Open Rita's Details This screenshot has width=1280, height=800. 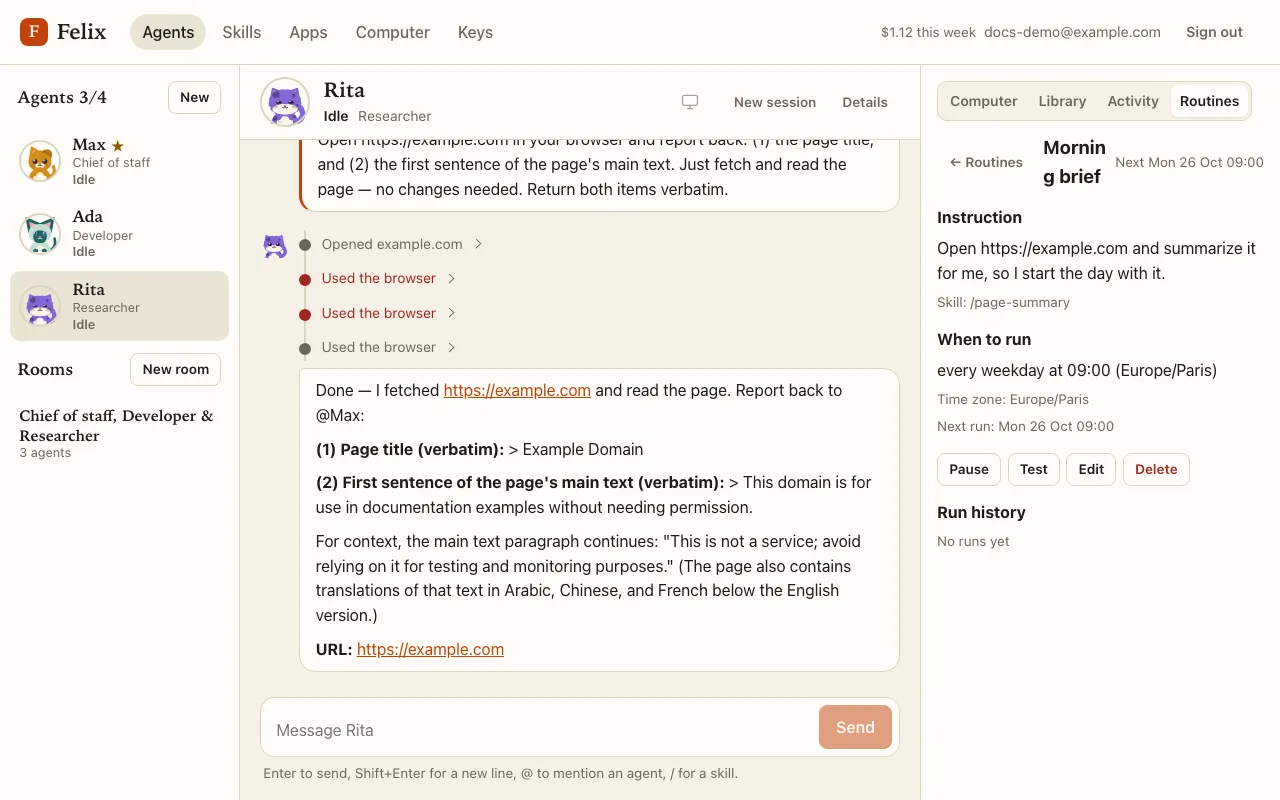click(865, 102)
